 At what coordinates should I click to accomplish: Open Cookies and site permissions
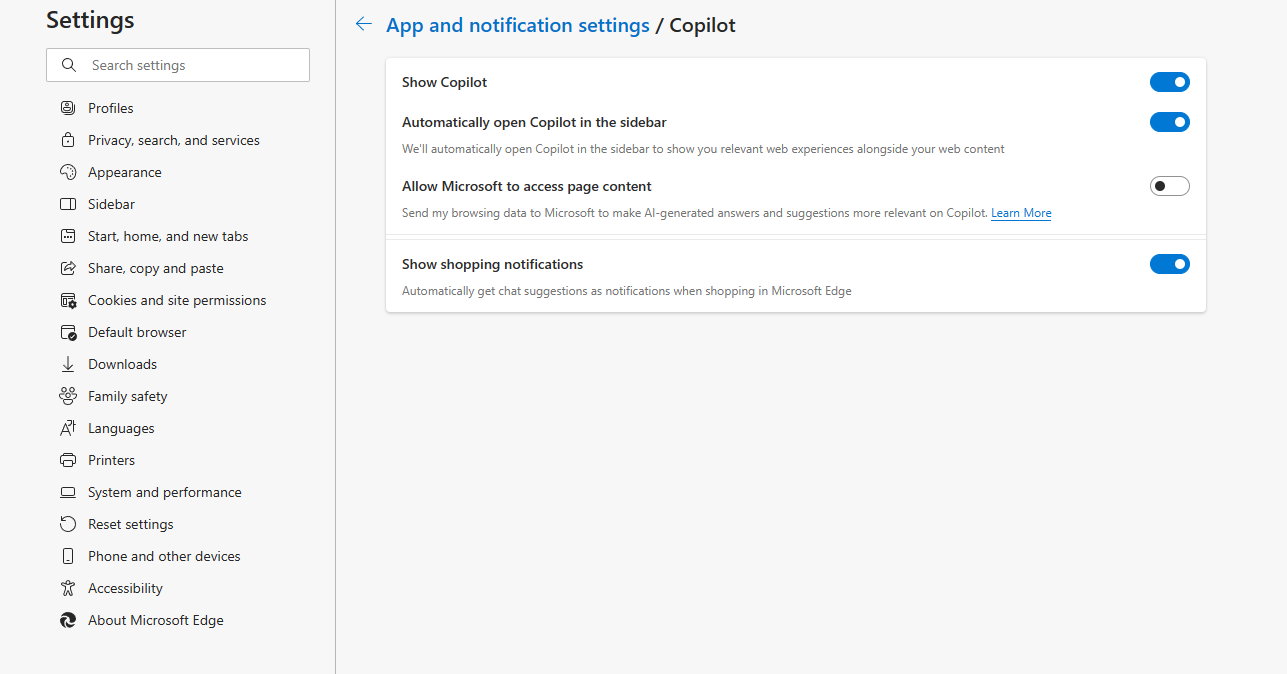[178, 300]
